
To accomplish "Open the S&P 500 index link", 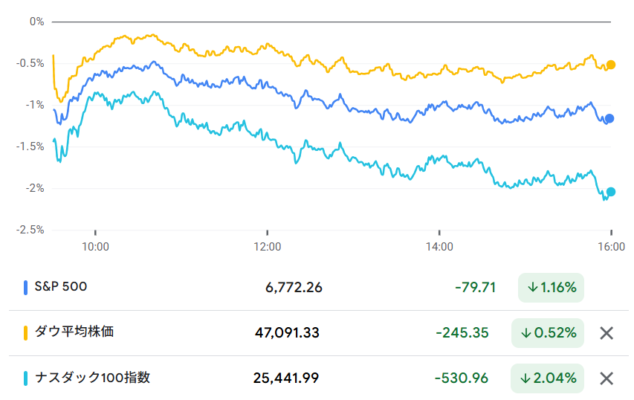I will pos(61,287).
